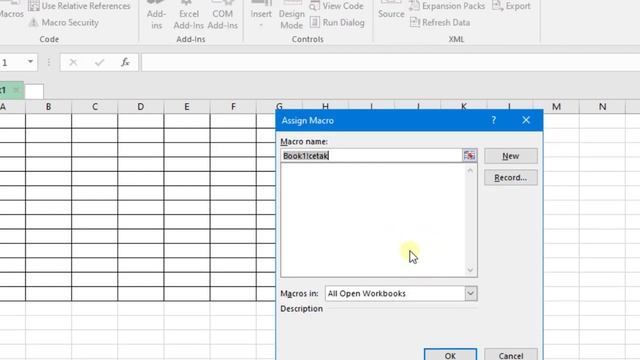
Task: Click the formula bar Cancel icon
Action: click(x=73, y=62)
